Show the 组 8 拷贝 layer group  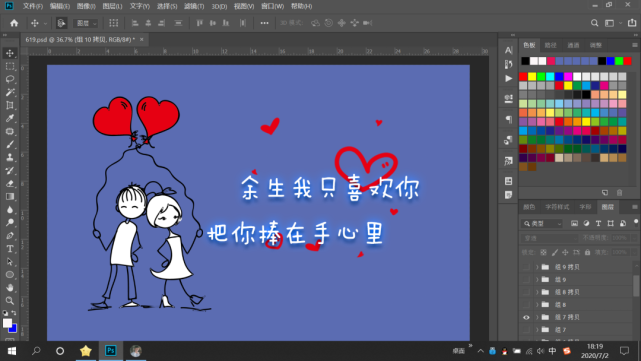(526, 292)
